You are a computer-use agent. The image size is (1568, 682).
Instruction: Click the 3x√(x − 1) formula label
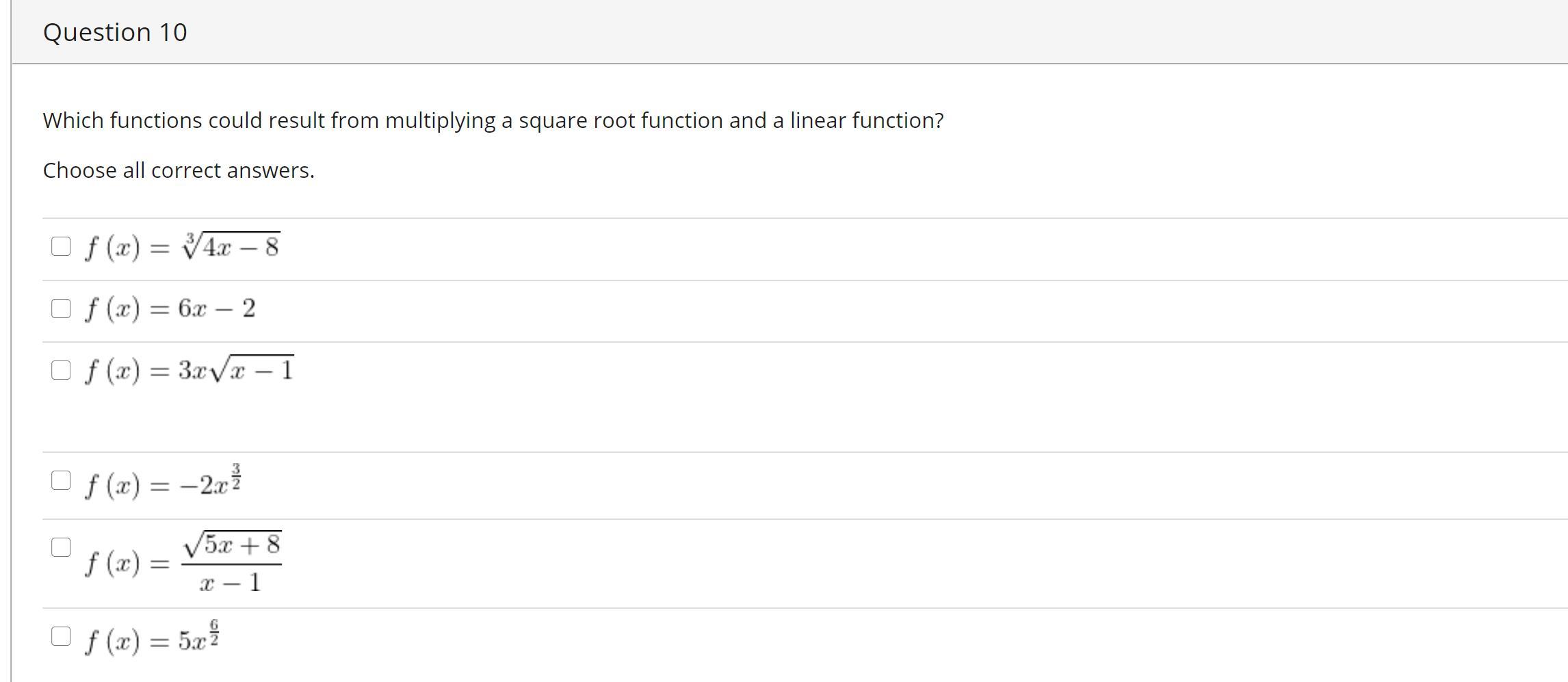click(x=189, y=371)
